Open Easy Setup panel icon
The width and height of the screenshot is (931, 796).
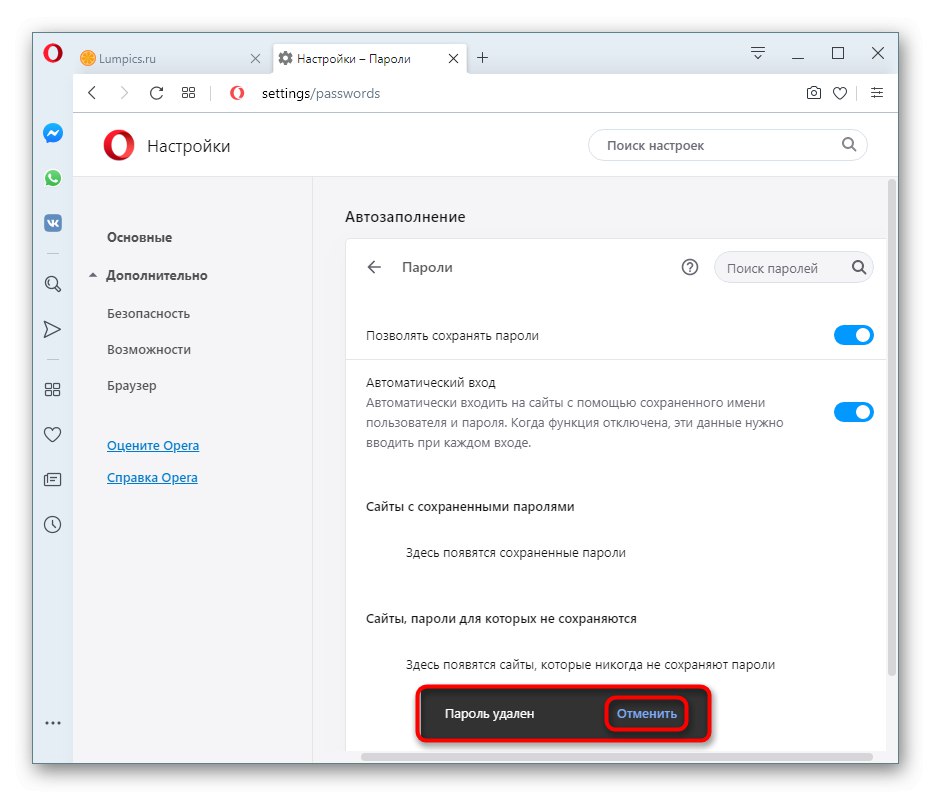pyautogui.click(x=876, y=93)
